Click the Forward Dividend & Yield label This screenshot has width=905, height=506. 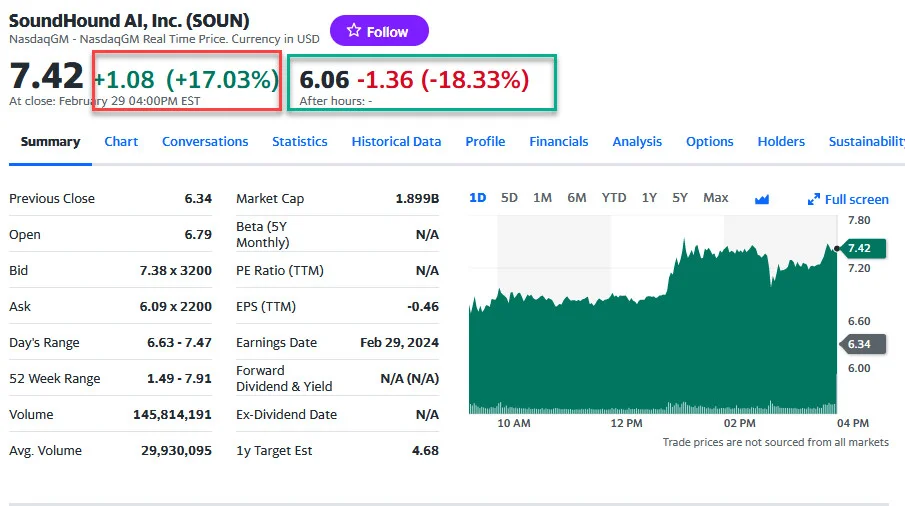[284, 378]
